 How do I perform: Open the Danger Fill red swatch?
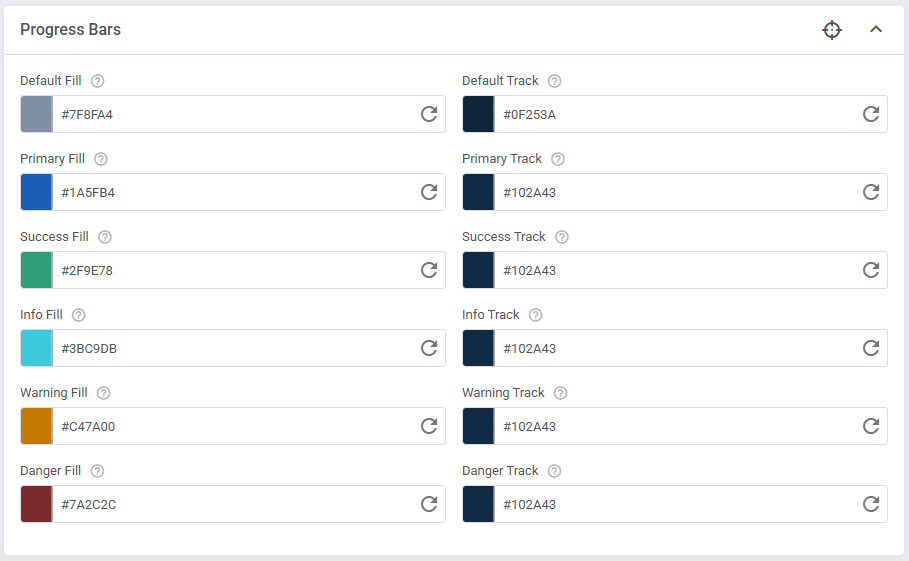[x=36, y=504]
